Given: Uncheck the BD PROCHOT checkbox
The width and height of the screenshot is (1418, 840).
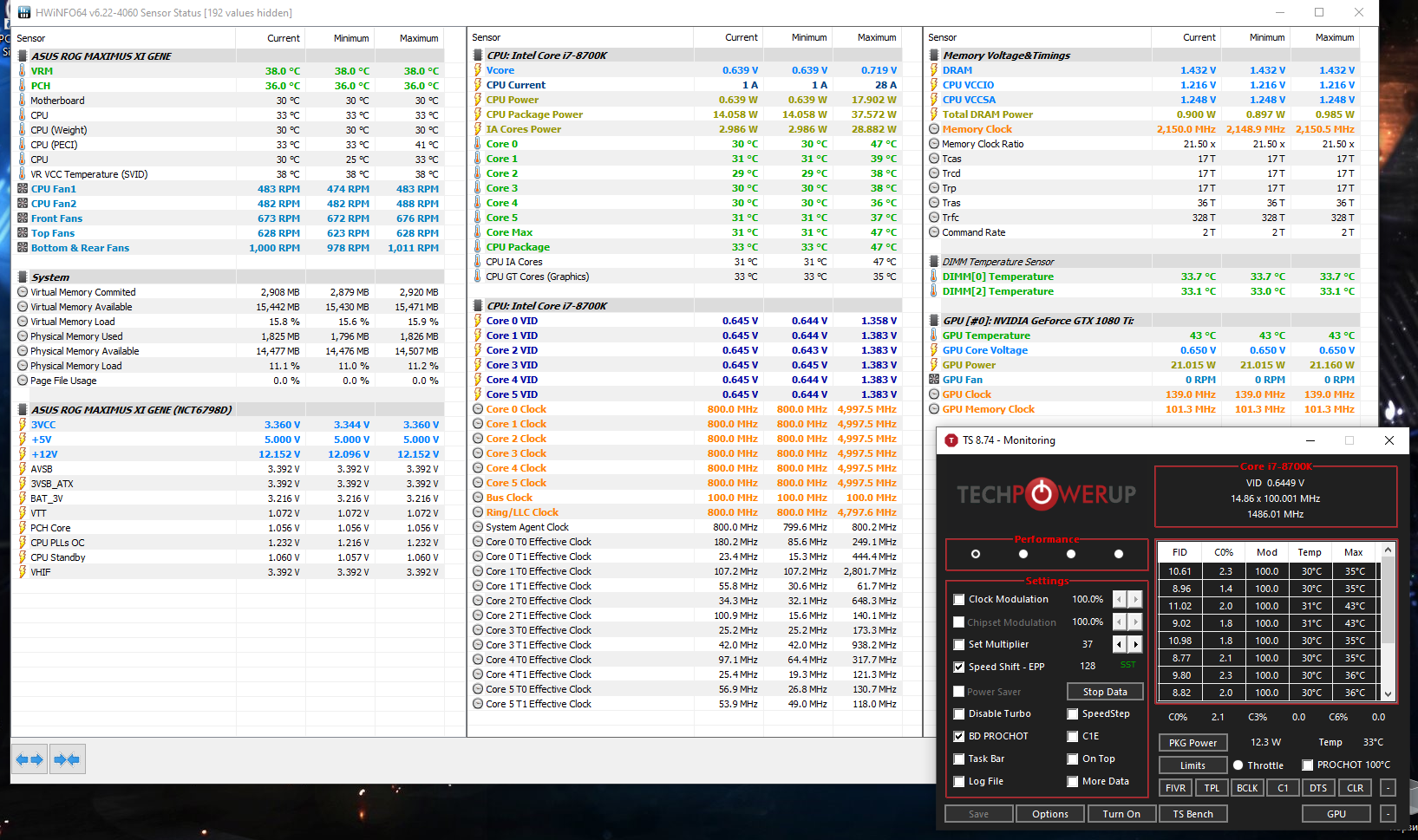Looking at the screenshot, I should pos(958,737).
